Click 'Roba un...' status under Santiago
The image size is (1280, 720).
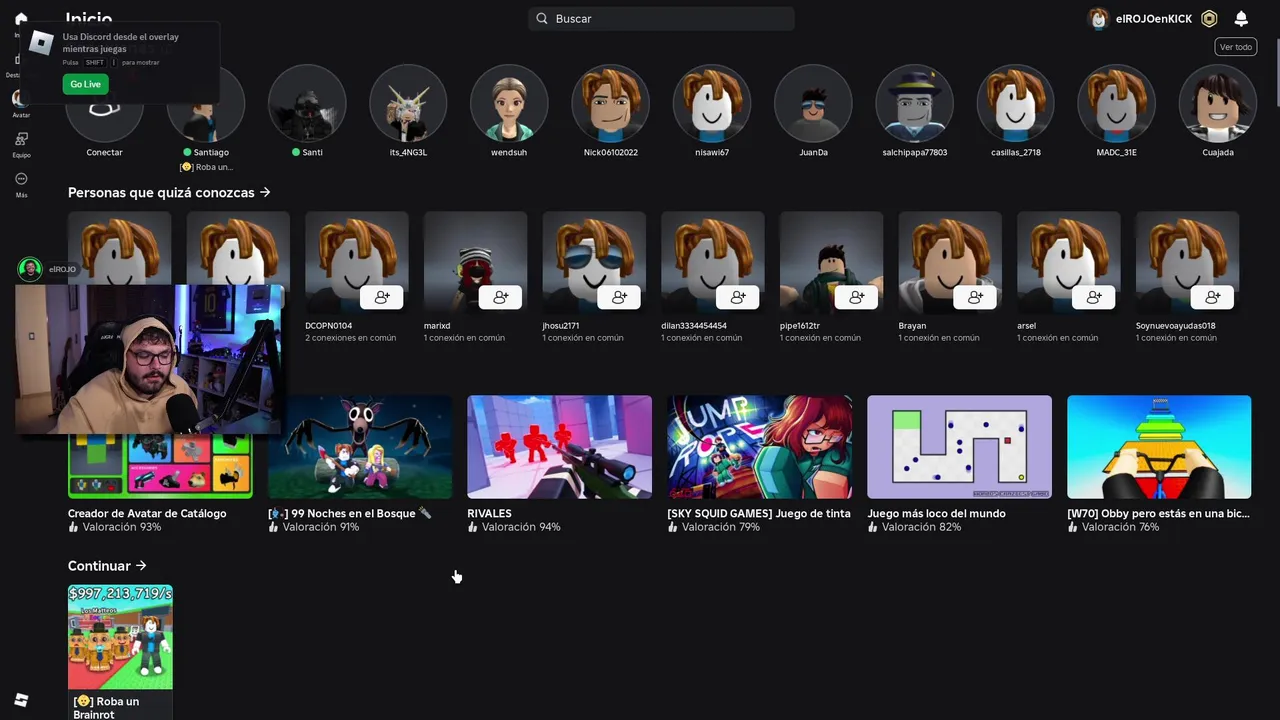pos(206,167)
